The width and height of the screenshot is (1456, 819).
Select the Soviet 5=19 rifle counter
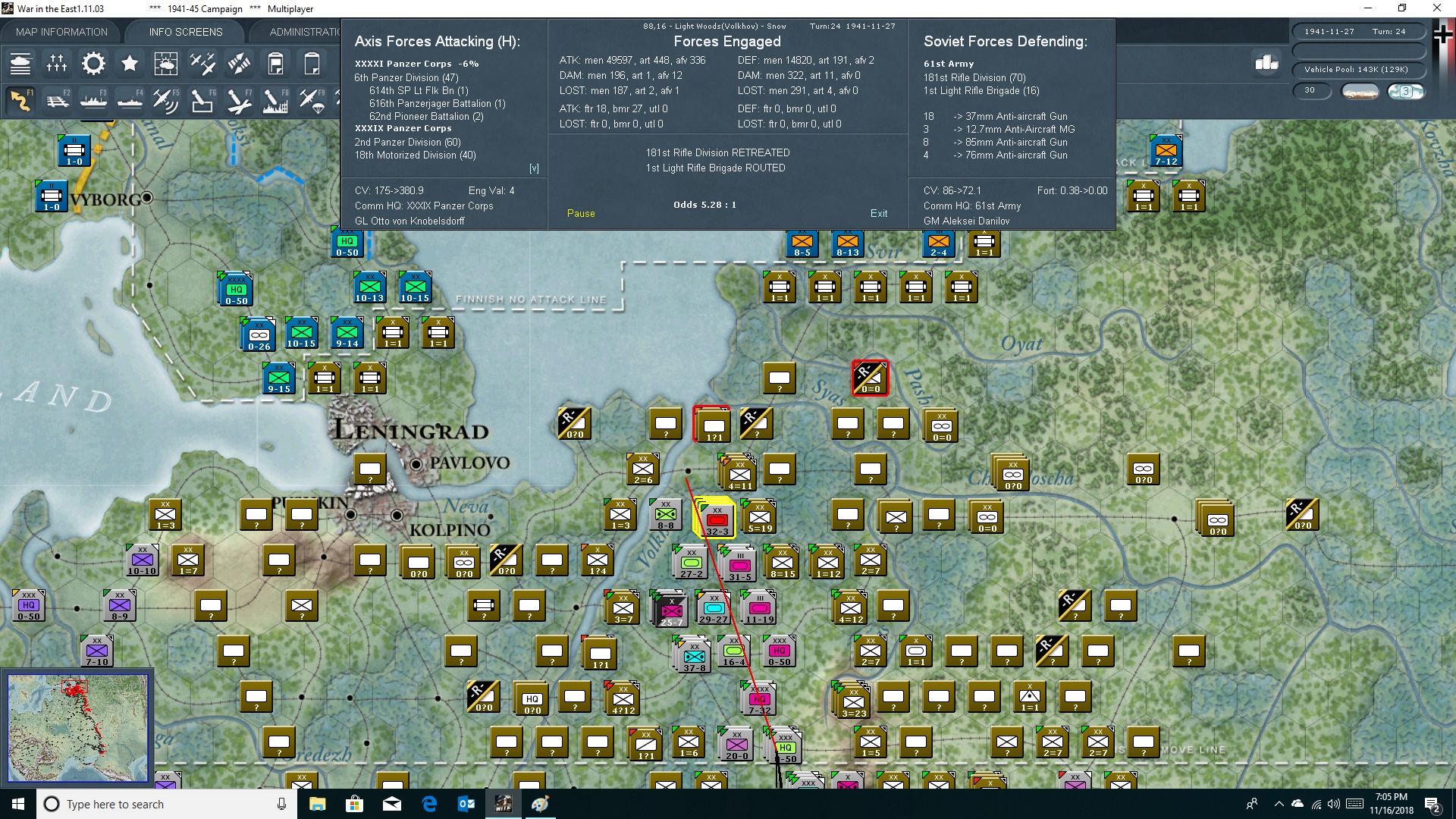[x=759, y=517]
